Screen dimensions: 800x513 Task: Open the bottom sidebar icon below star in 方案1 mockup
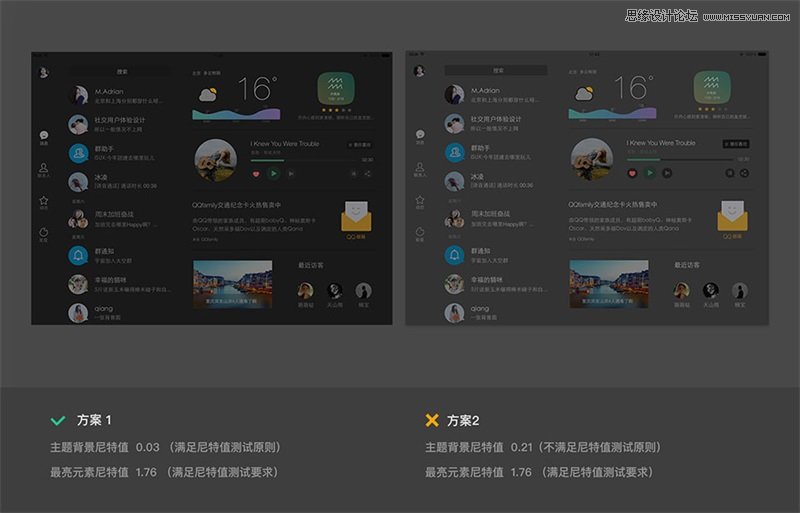pyautogui.click(x=44, y=232)
